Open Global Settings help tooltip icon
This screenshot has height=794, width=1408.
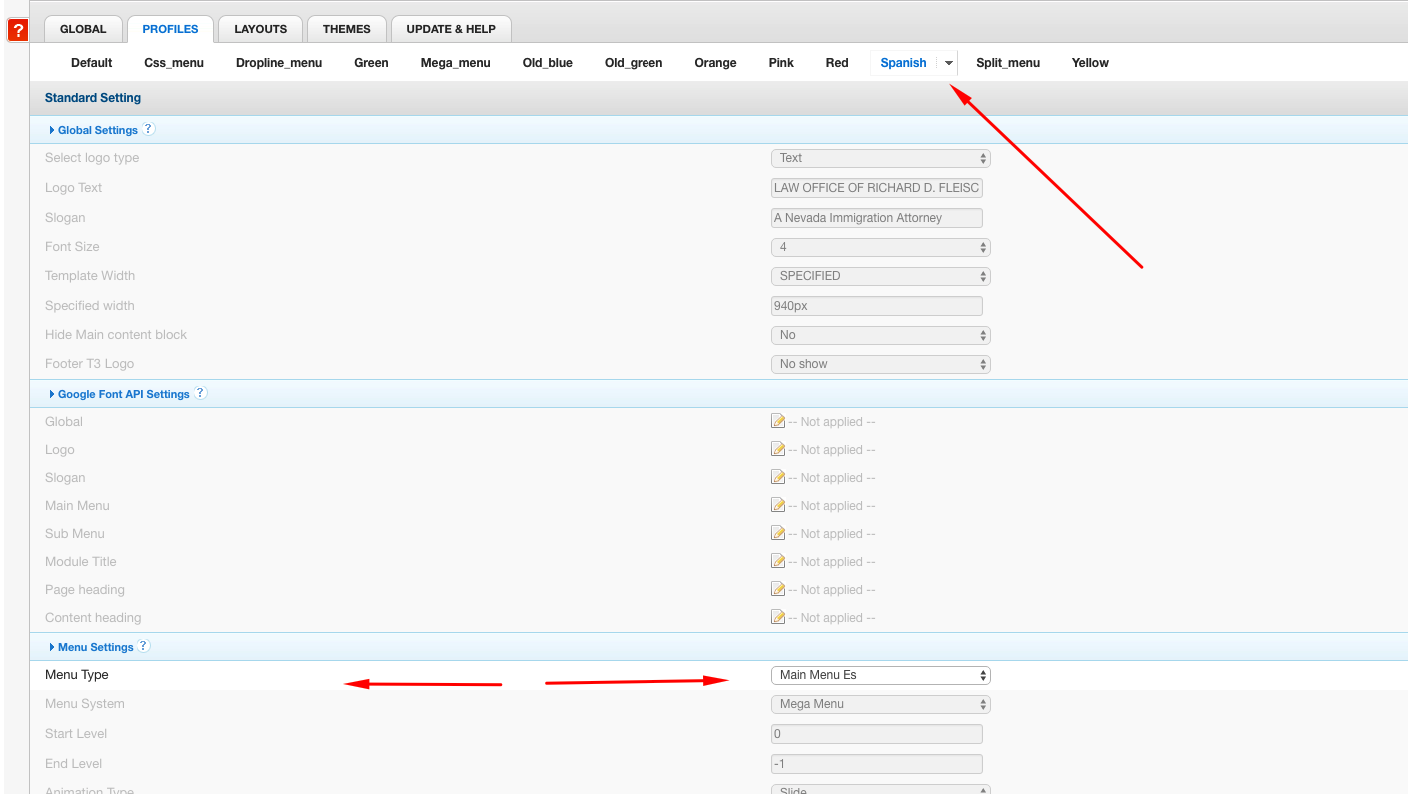(149, 129)
